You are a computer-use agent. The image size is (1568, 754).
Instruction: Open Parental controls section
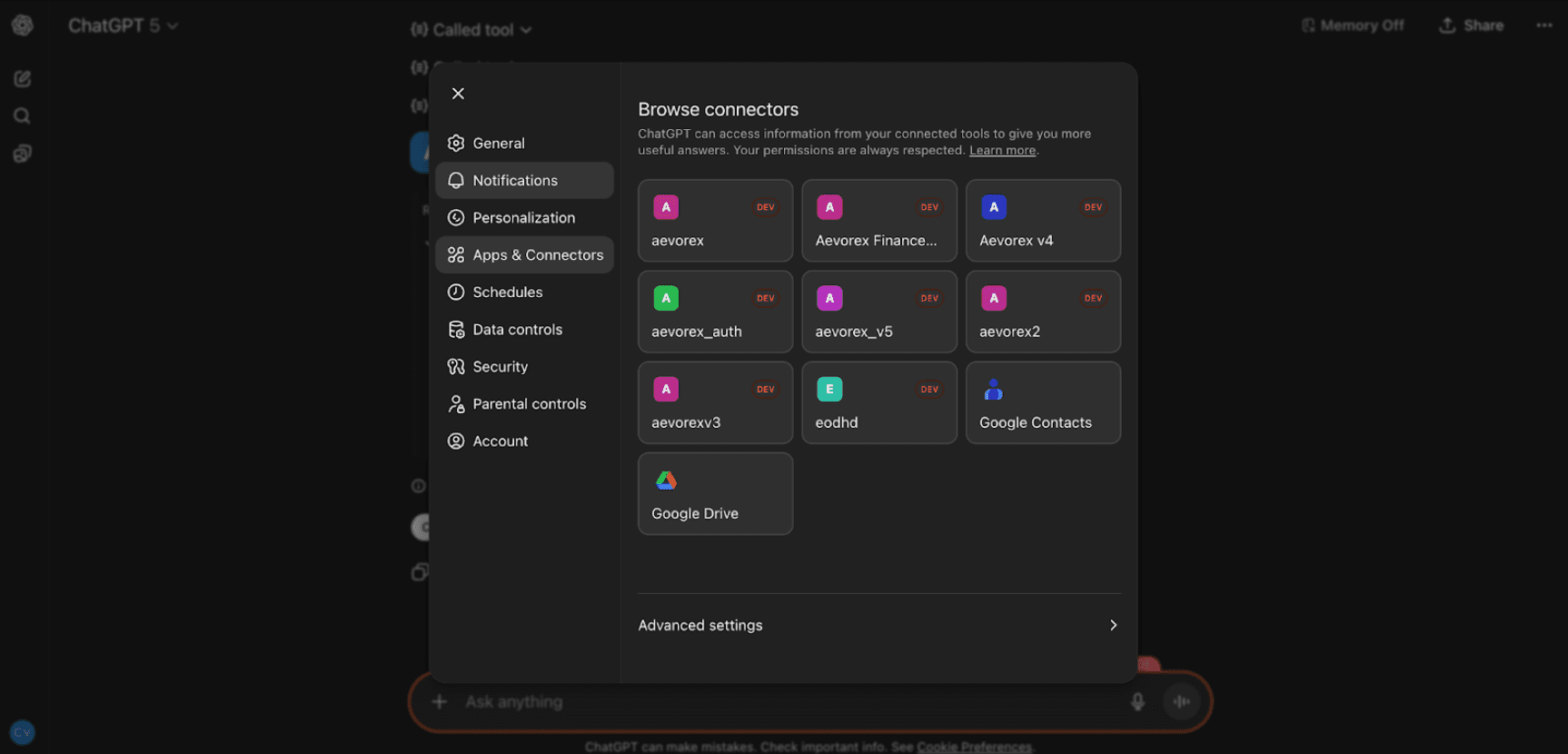pyautogui.click(x=524, y=404)
